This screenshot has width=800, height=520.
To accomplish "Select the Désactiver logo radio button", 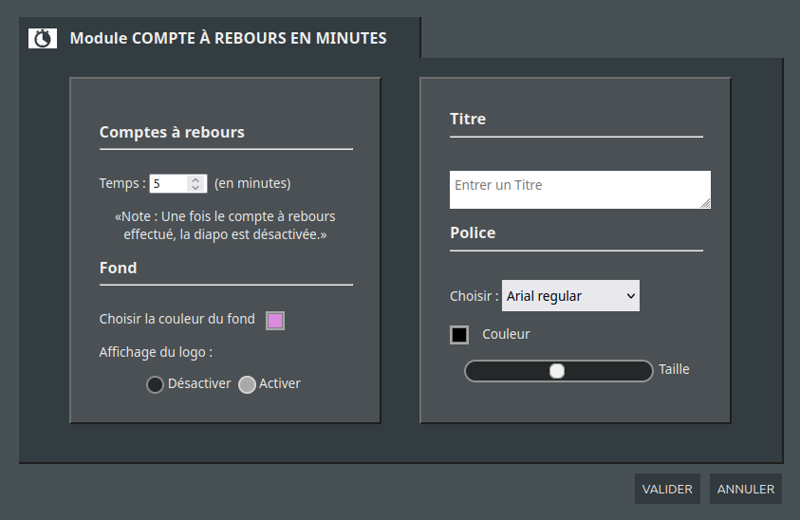I will tap(155, 384).
